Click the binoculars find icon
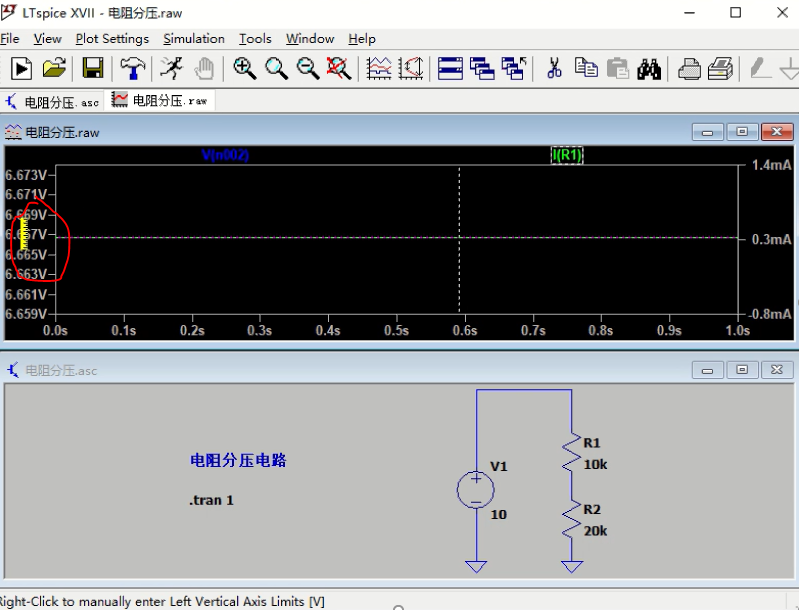This screenshot has width=799, height=610. pos(650,68)
